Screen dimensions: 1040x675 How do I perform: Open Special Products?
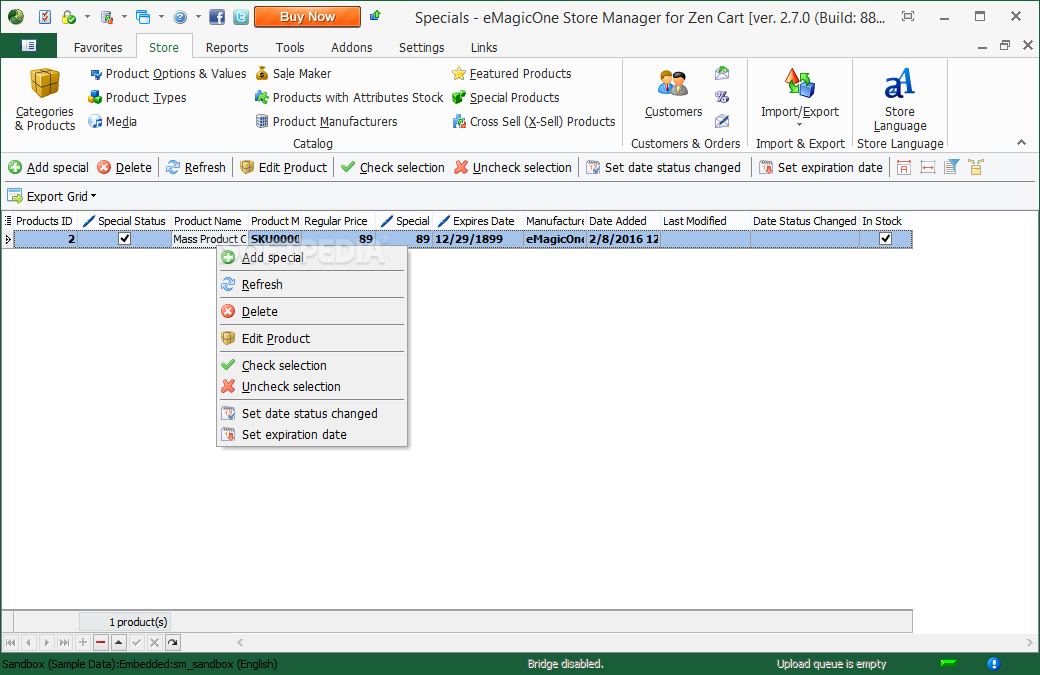pos(505,97)
